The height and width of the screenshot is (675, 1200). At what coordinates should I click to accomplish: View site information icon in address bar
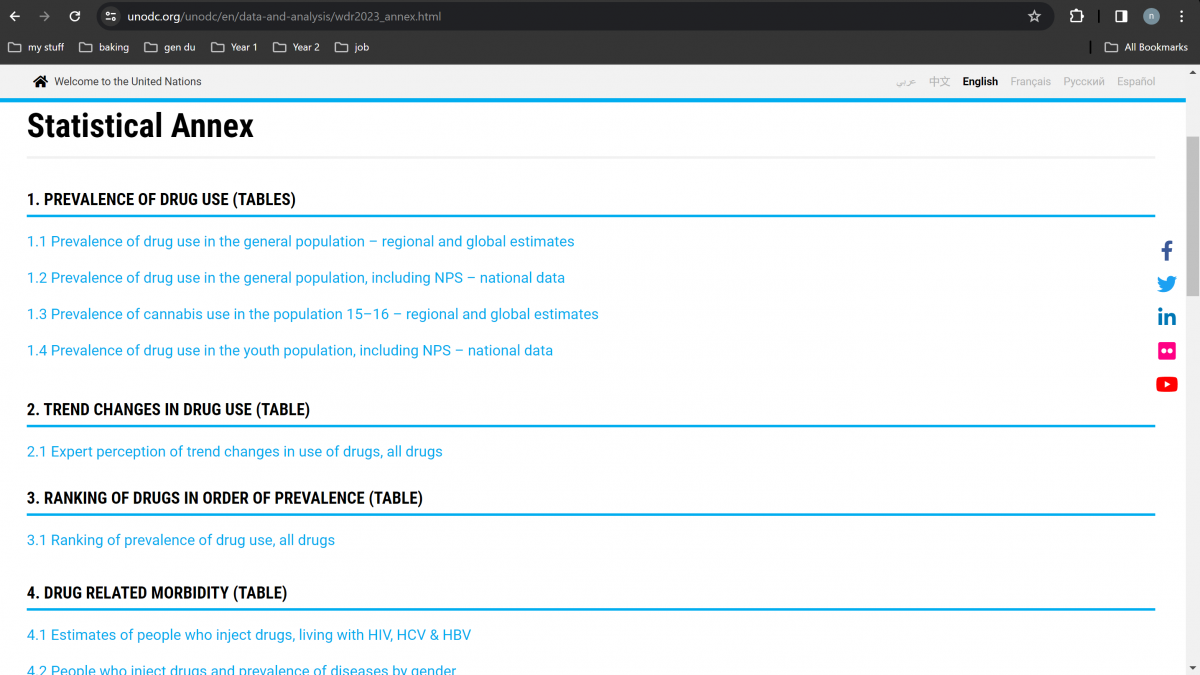point(111,16)
